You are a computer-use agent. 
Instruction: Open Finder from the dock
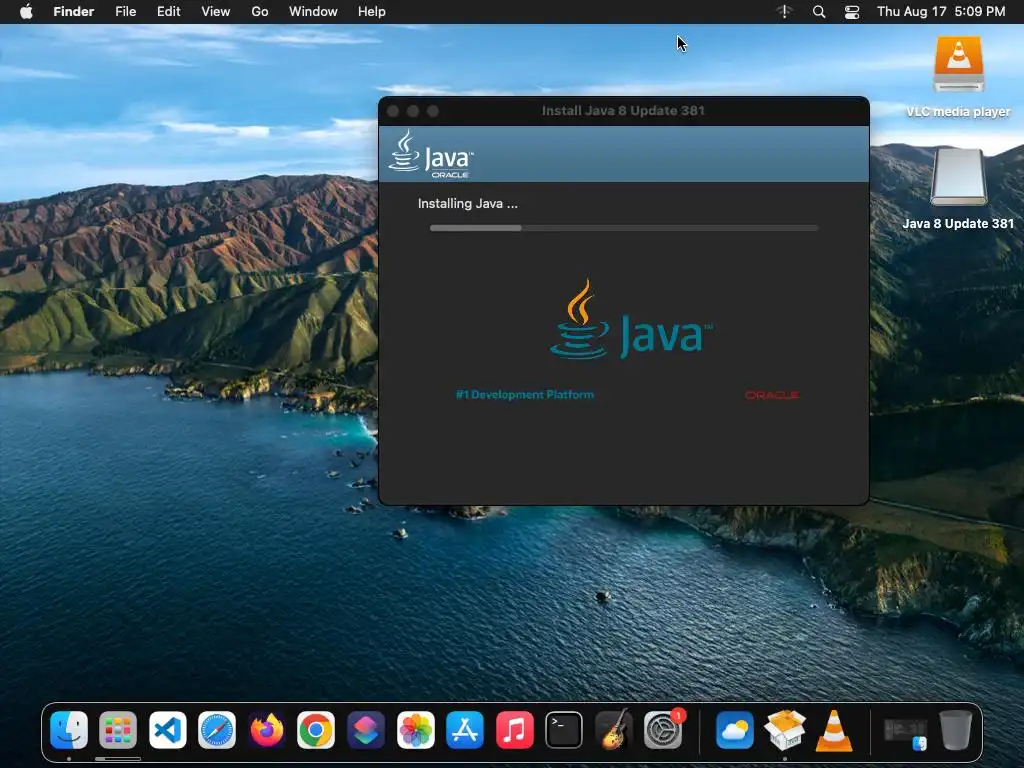coord(69,730)
